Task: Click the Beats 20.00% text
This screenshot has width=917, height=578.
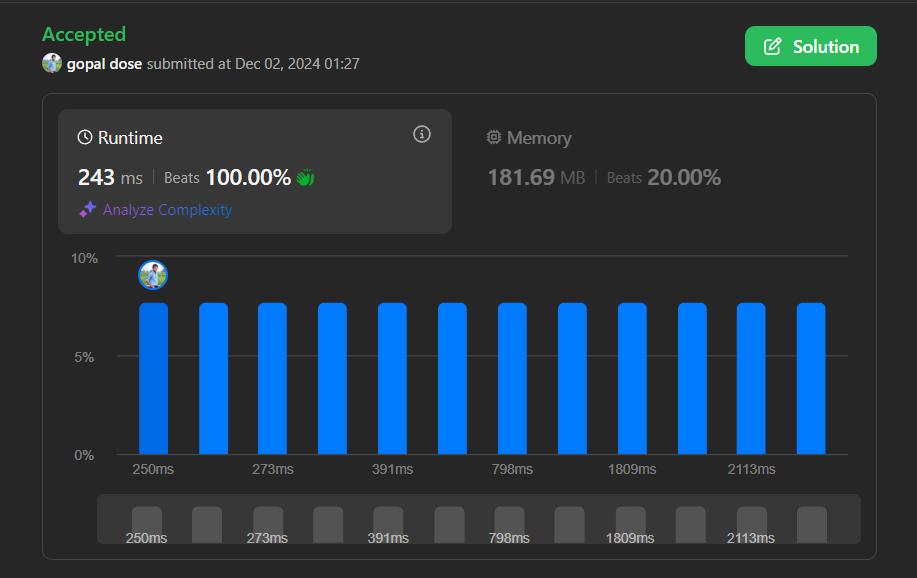Action: [664, 177]
